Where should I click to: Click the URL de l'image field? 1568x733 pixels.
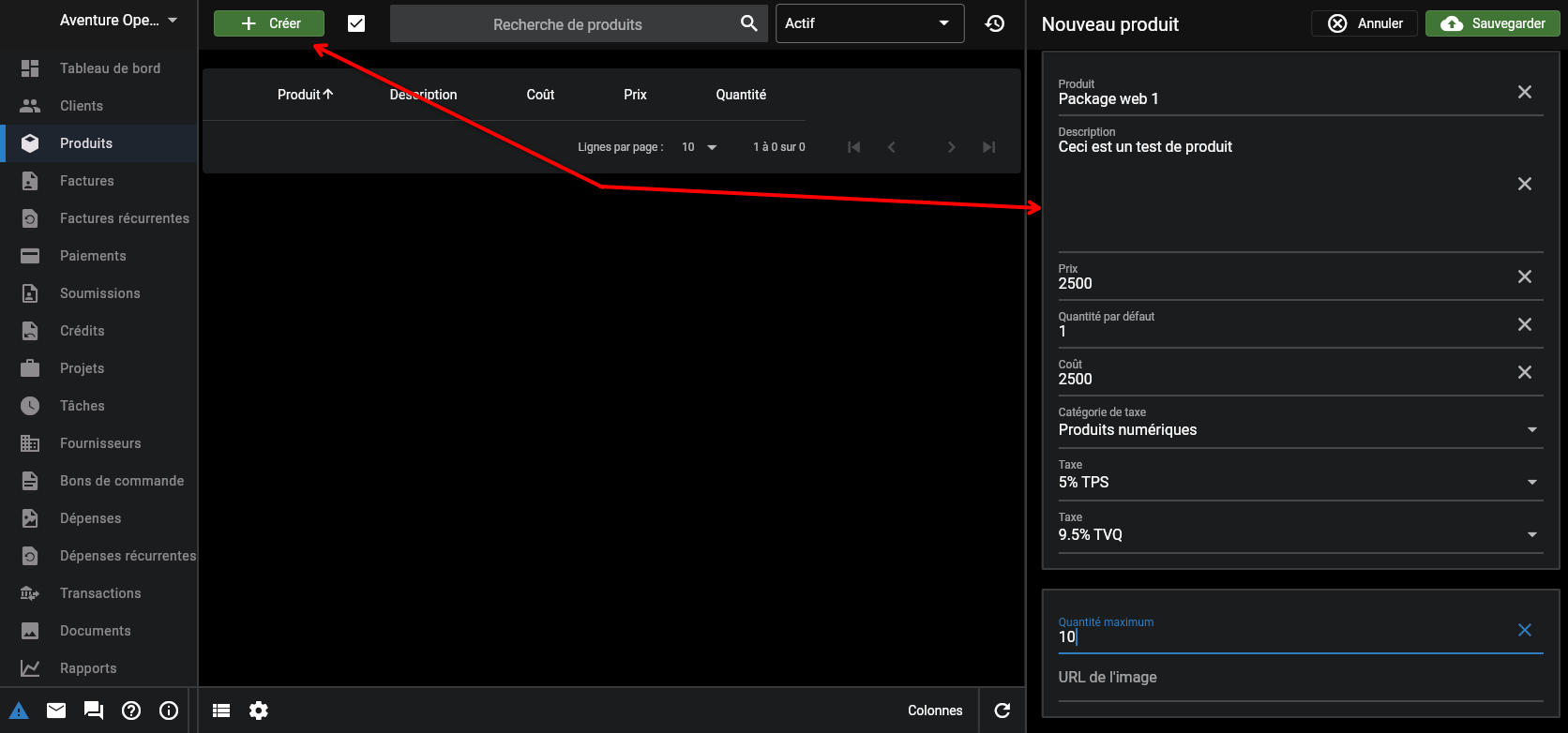[1301, 678]
